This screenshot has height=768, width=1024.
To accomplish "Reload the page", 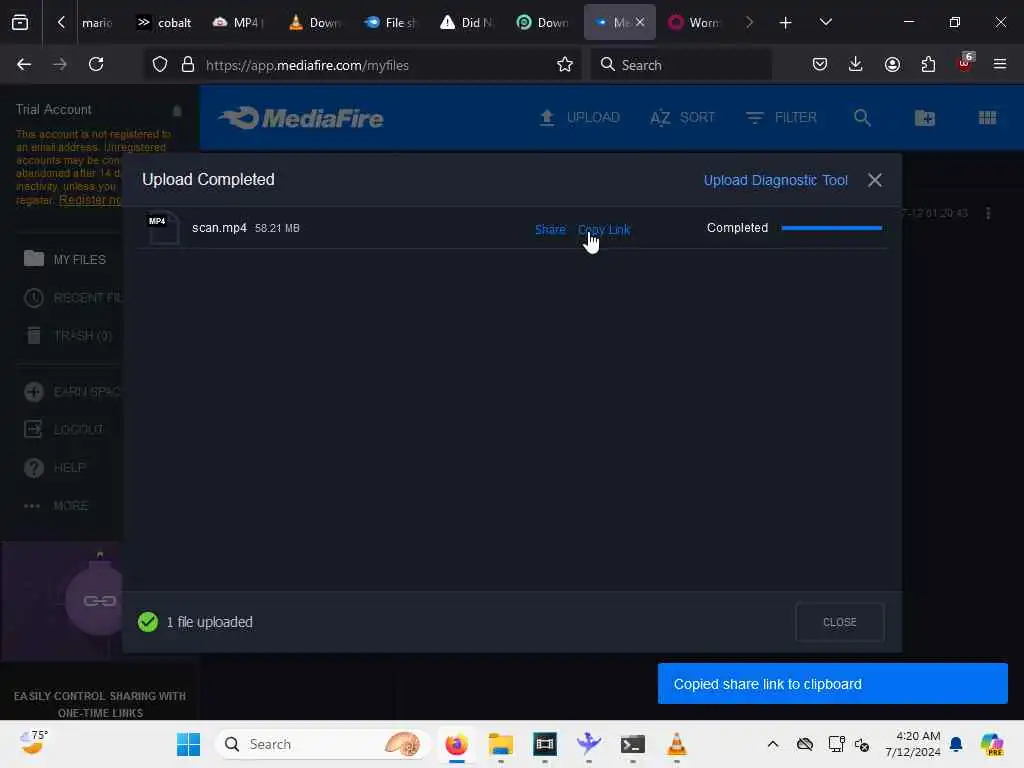I will [x=96, y=65].
